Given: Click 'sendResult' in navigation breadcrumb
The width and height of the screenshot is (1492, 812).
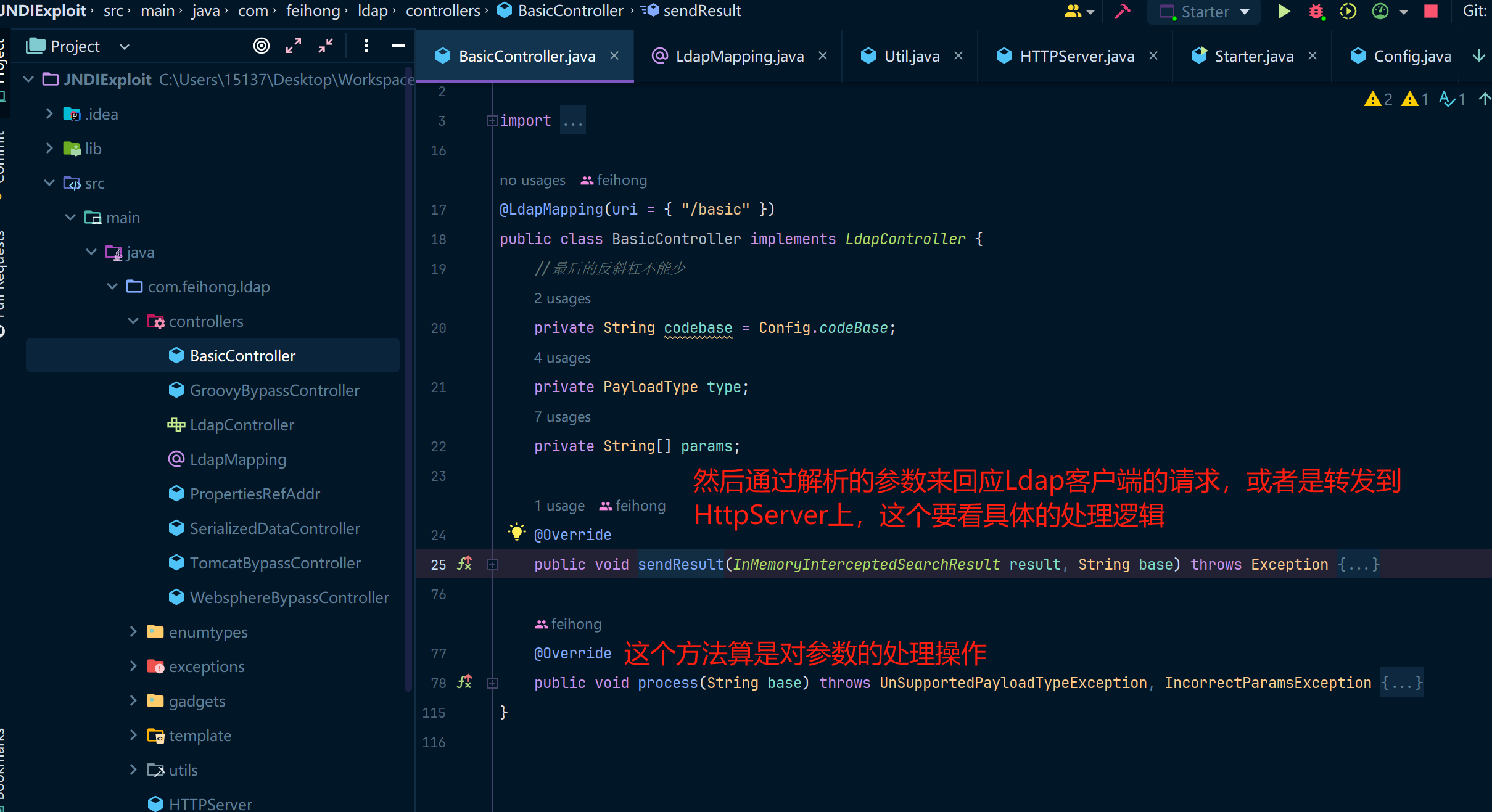Looking at the screenshot, I should tap(702, 10).
